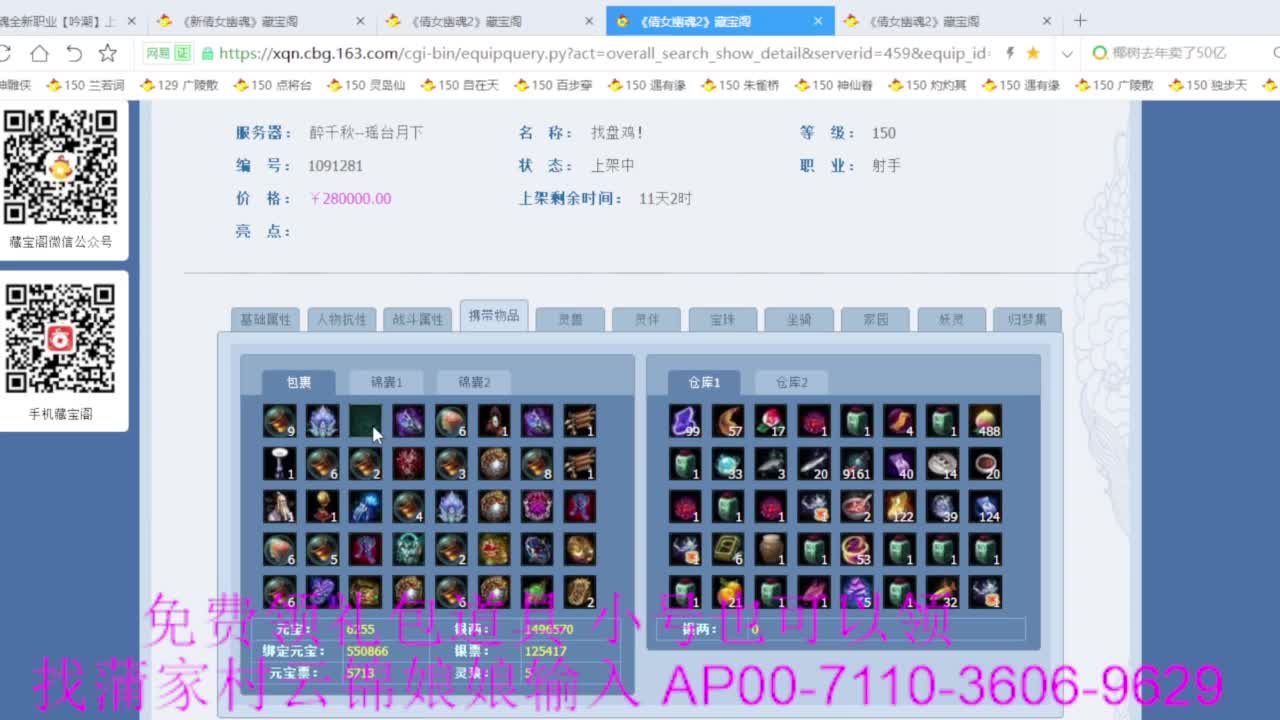Expand the address bar dropdown chevron

(1067, 53)
